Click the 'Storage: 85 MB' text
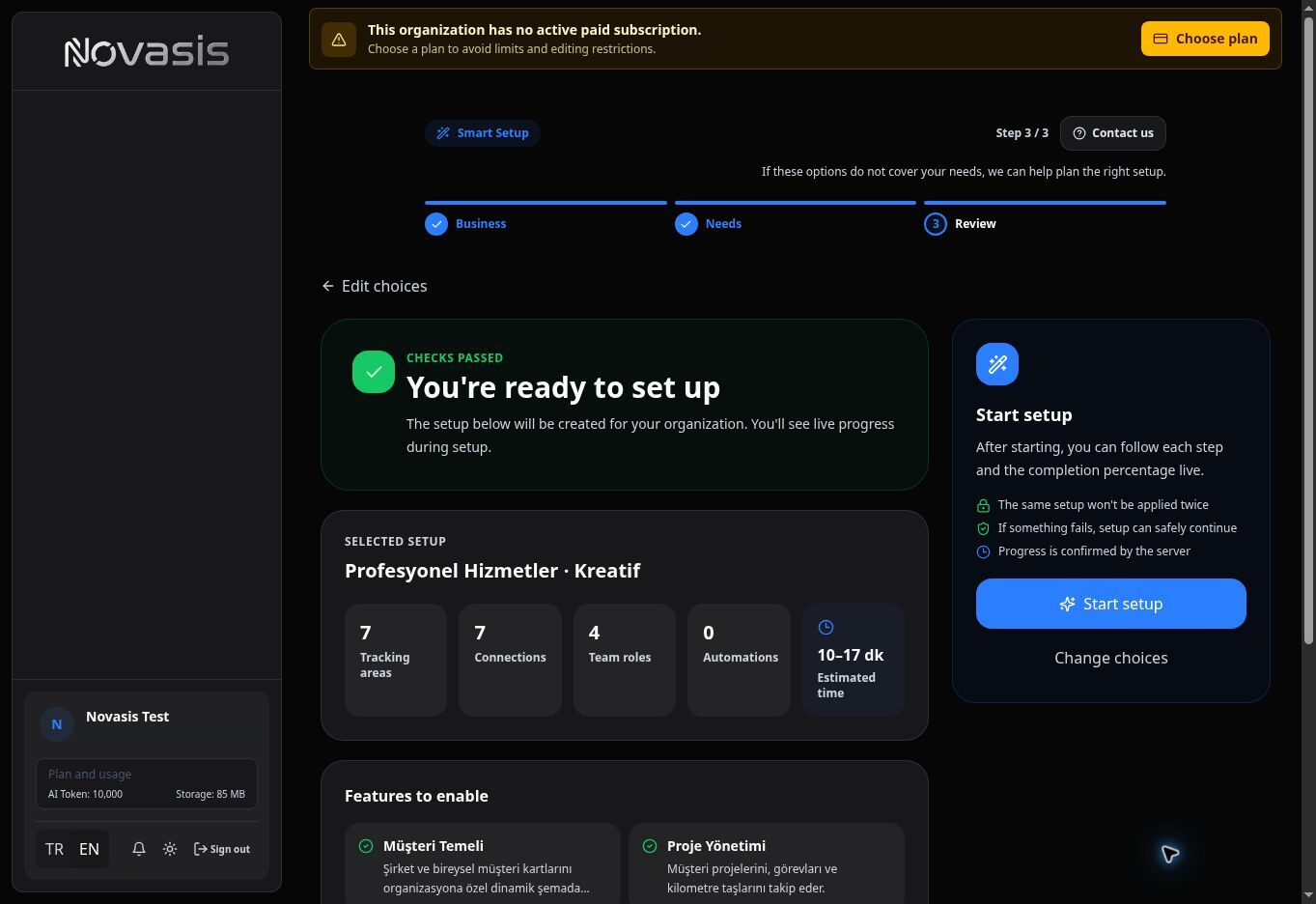 click(210, 794)
